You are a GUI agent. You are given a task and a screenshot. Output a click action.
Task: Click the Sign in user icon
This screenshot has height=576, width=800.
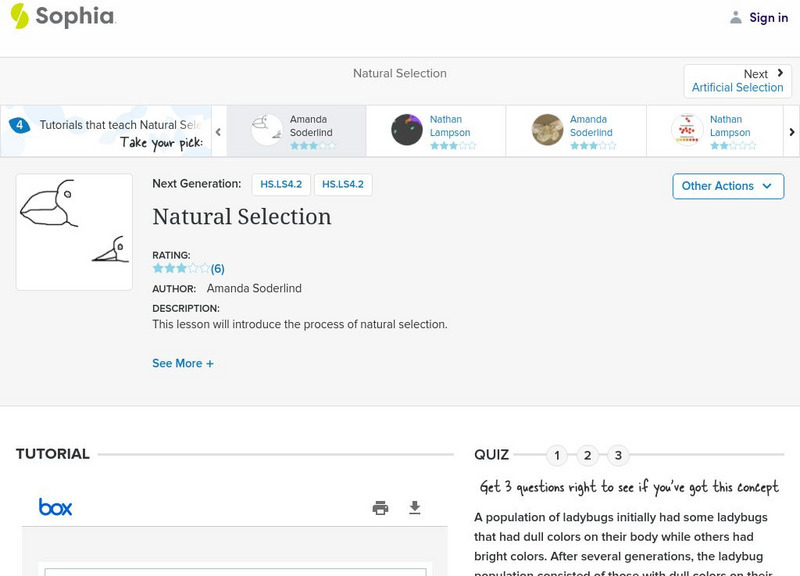(736, 17)
